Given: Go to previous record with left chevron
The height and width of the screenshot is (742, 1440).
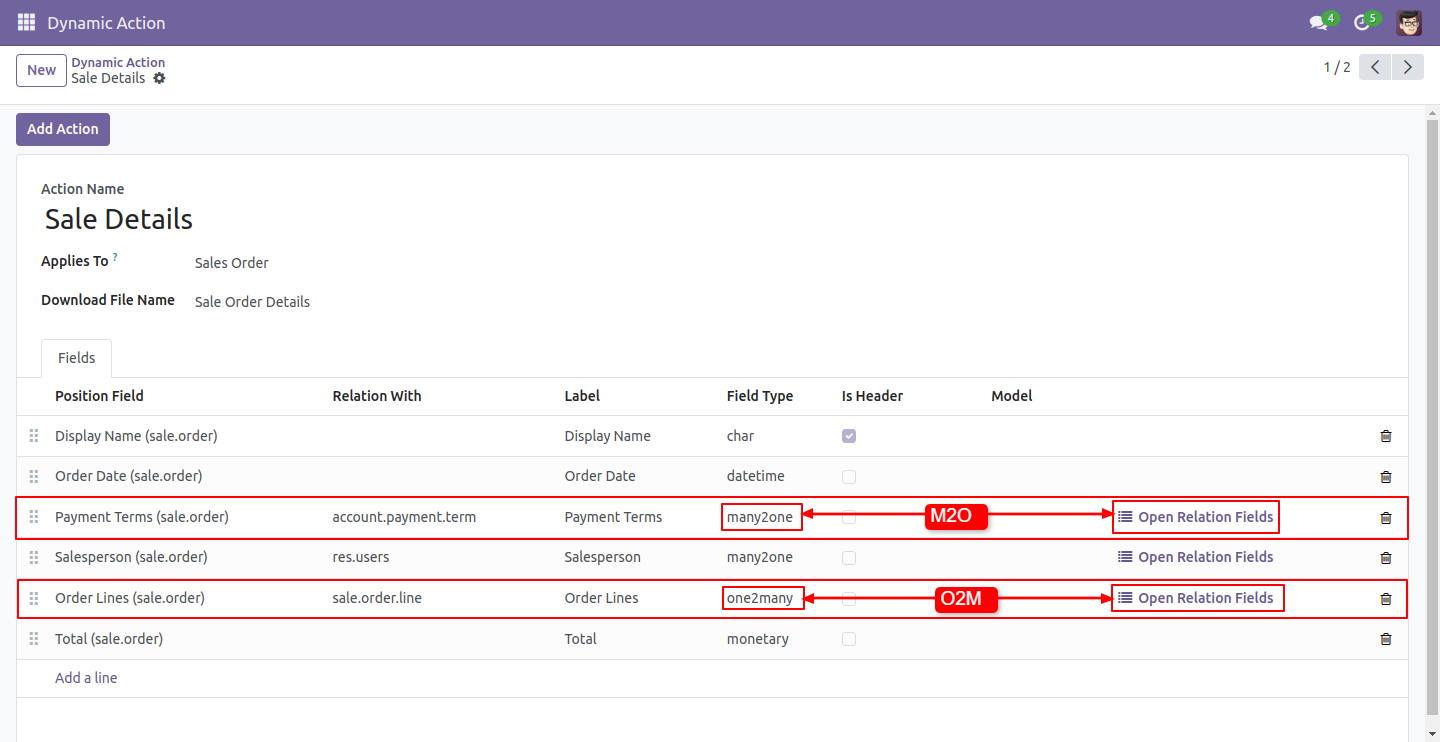Looking at the screenshot, I should coord(1375,67).
